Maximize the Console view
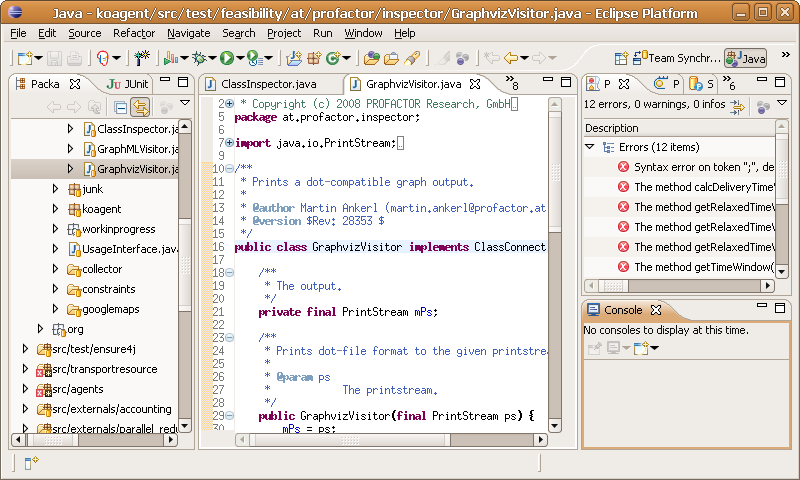 click(780, 308)
